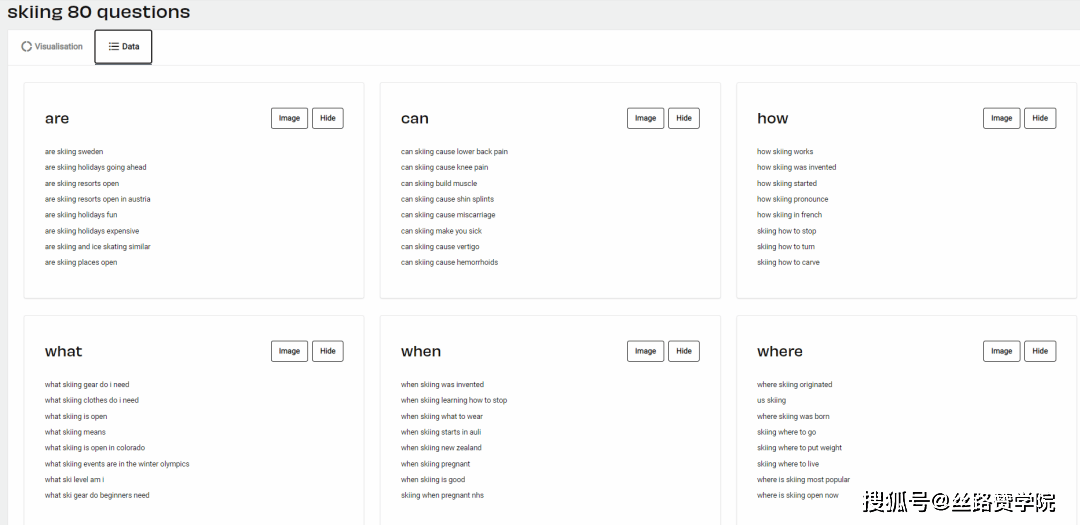Click 'how skiing was invented' query
The height and width of the screenshot is (525, 1080).
(x=796, y=167)
